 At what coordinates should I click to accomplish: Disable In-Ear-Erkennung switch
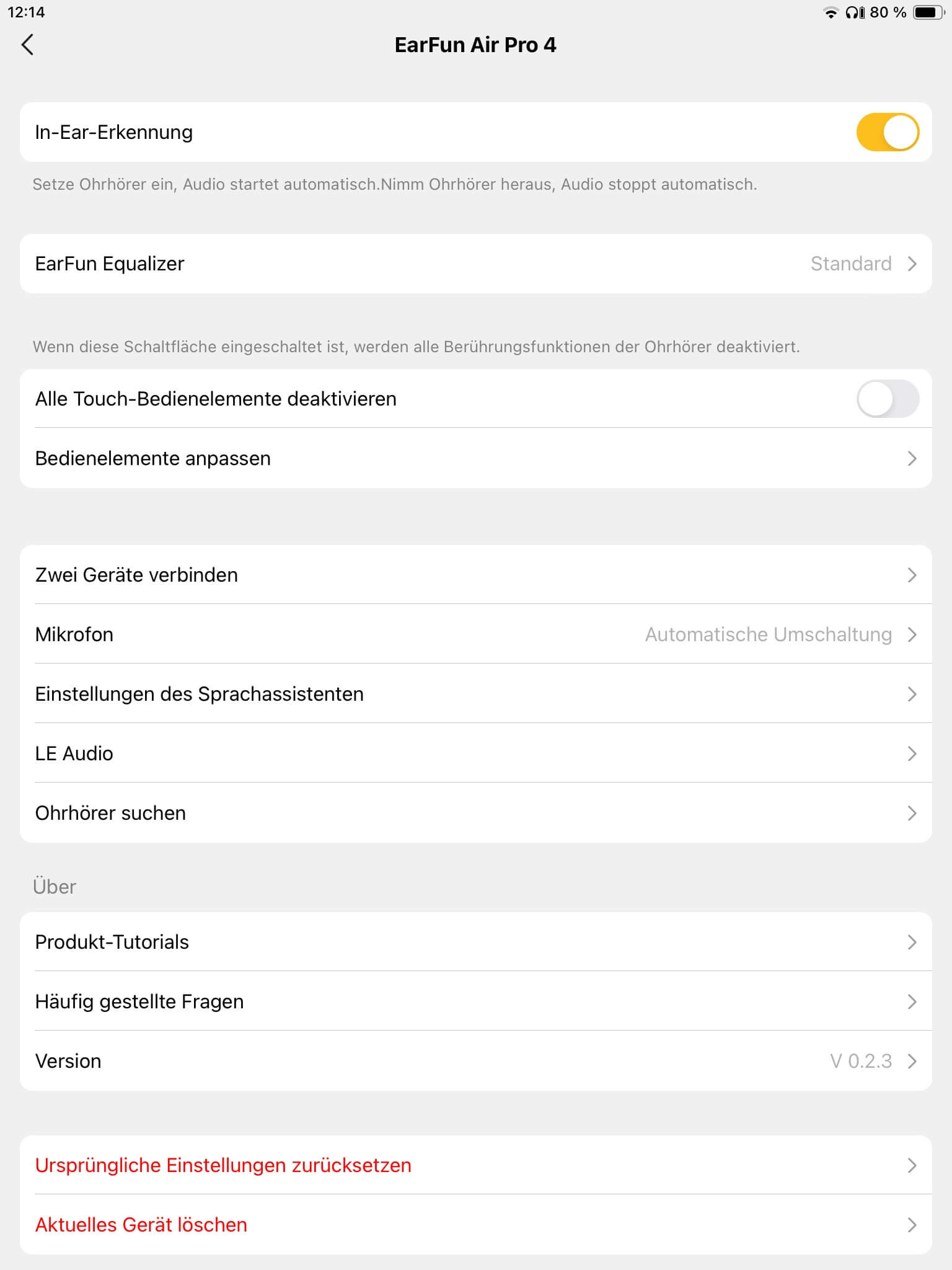coord(887,132)
